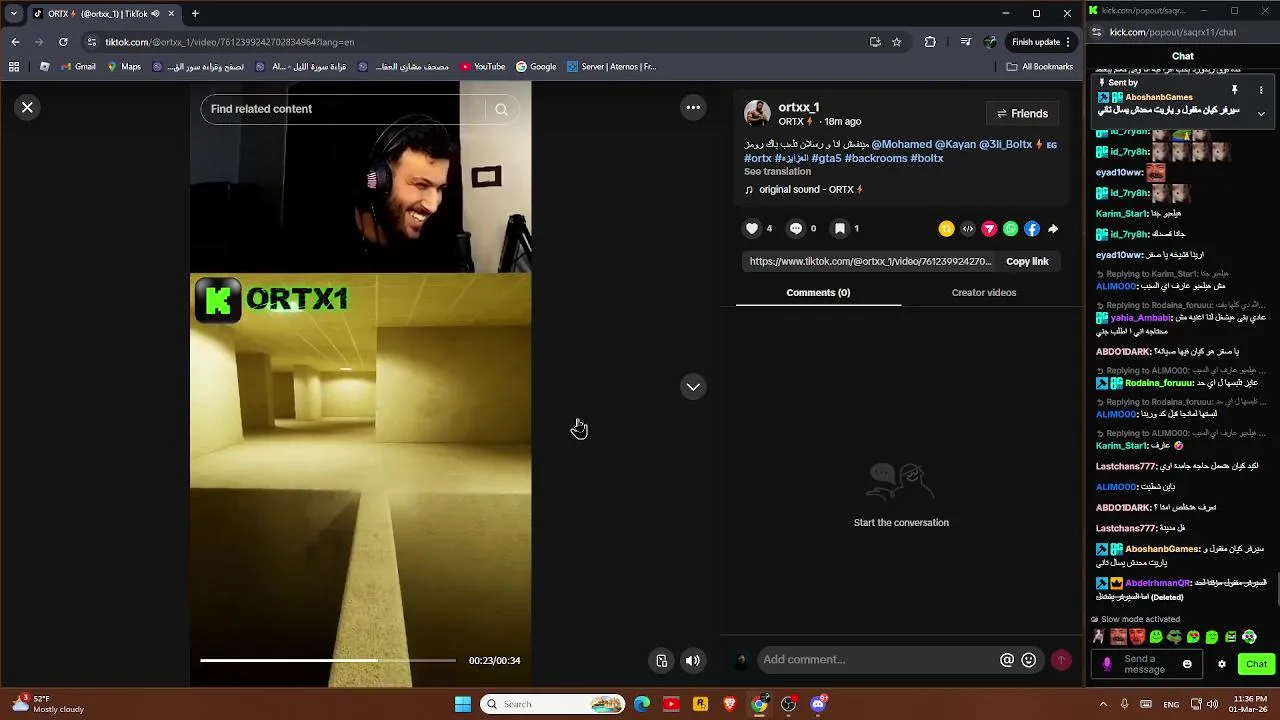Bookmark the video to favorites
Image resolution: width=1280 pixels, height=720 pixels.
pyautogui.click(x=840, y=228)
